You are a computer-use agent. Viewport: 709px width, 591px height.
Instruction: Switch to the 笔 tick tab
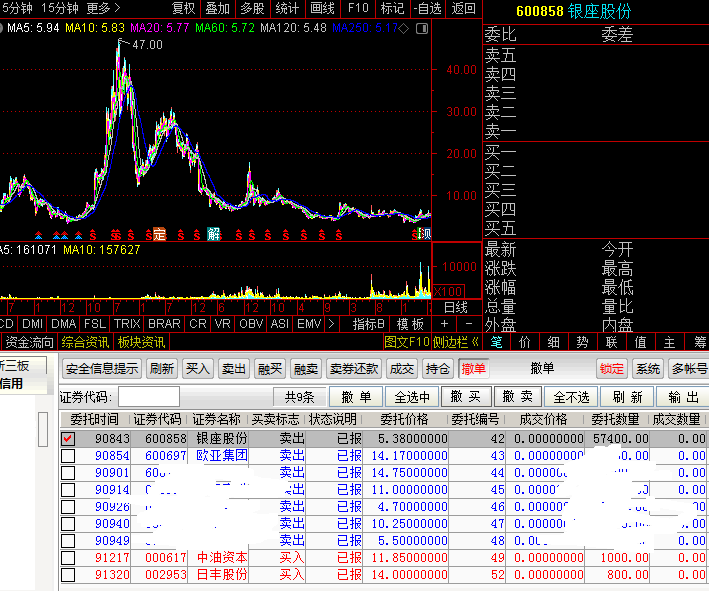point(496,342)
